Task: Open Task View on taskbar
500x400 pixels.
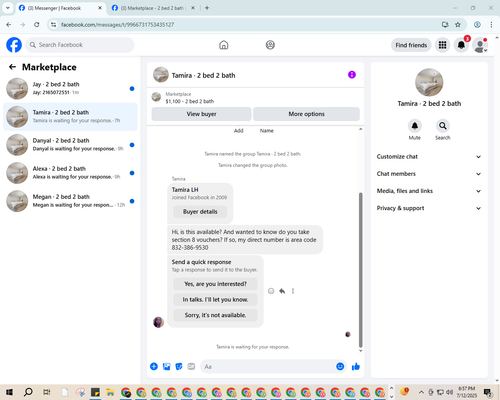Action: (47, 392)
